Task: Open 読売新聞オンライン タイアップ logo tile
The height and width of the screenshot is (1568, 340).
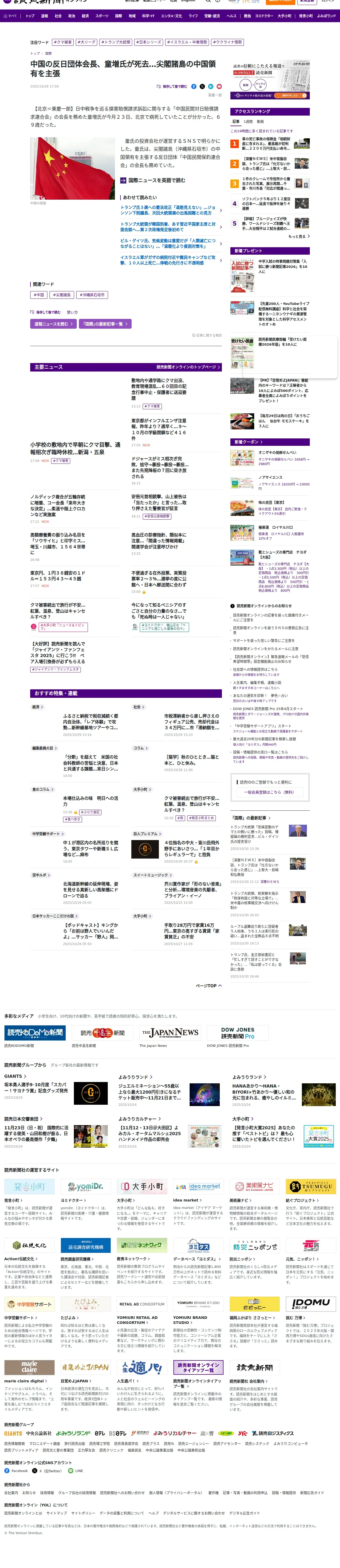Action: (x=198, y=1367)
